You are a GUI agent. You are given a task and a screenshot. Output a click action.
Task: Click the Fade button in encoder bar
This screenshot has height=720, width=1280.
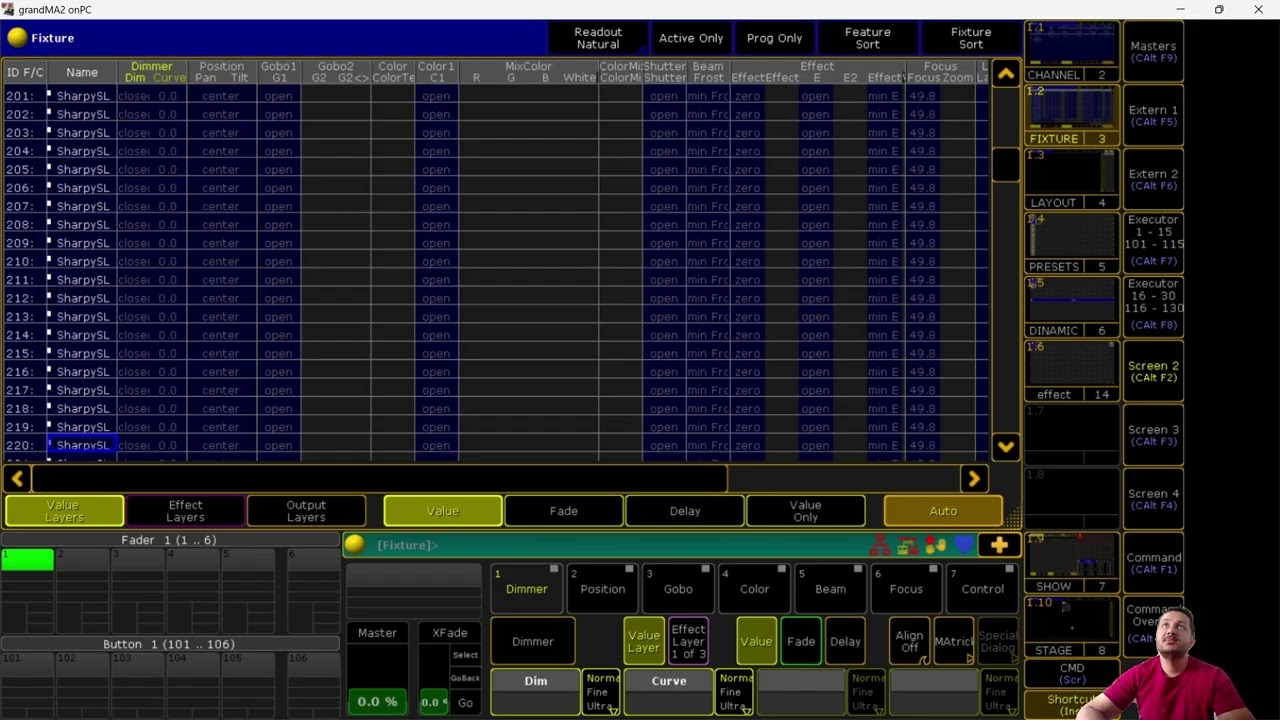(801, 641)
